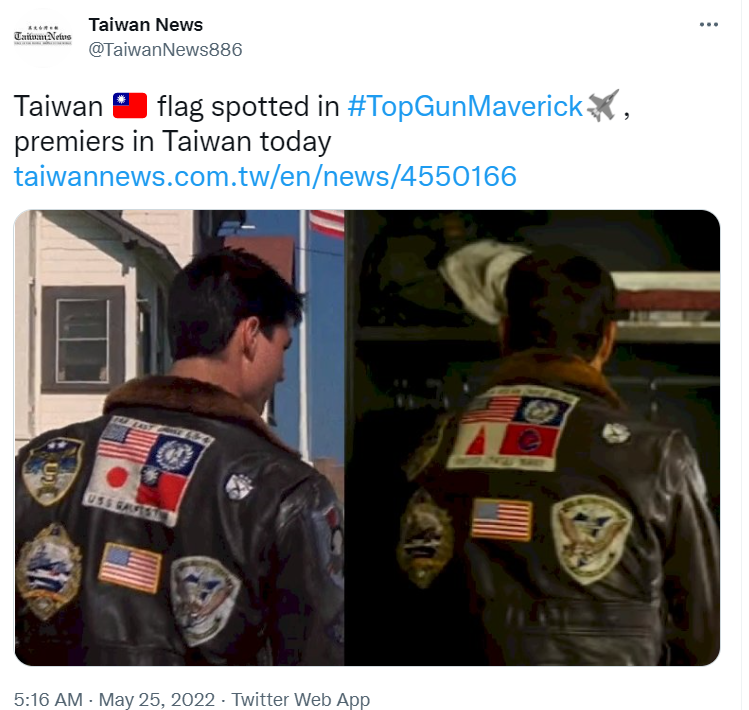This screenshot has height=710, width=749.
Task: Click the Taiwan News display name
Action: 146,25
